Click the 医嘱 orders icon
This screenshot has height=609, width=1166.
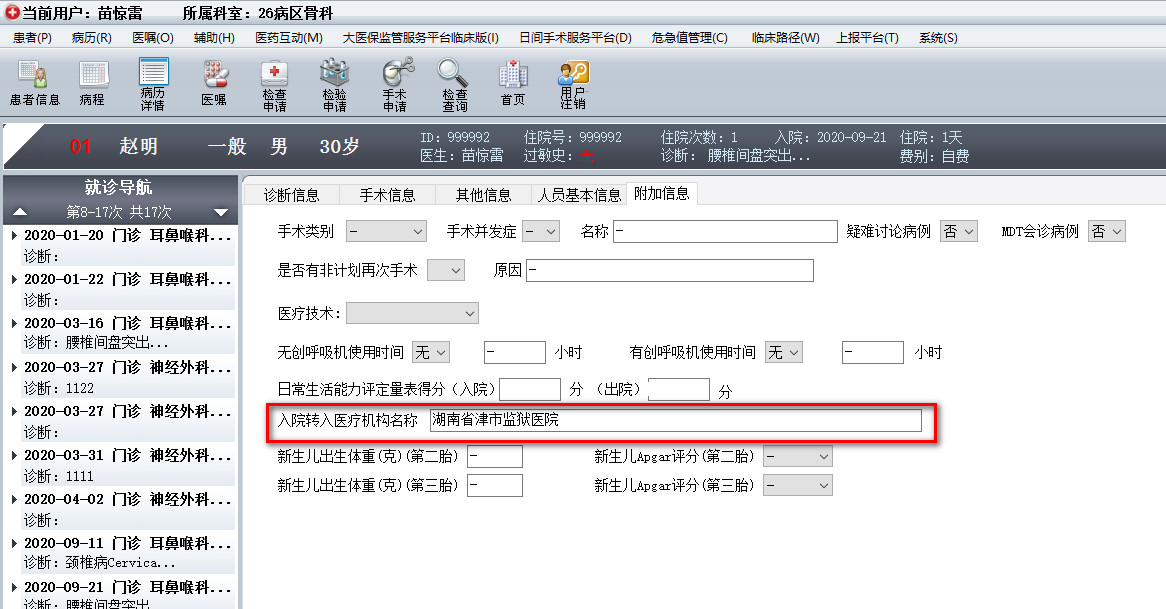tap(214, 84)
